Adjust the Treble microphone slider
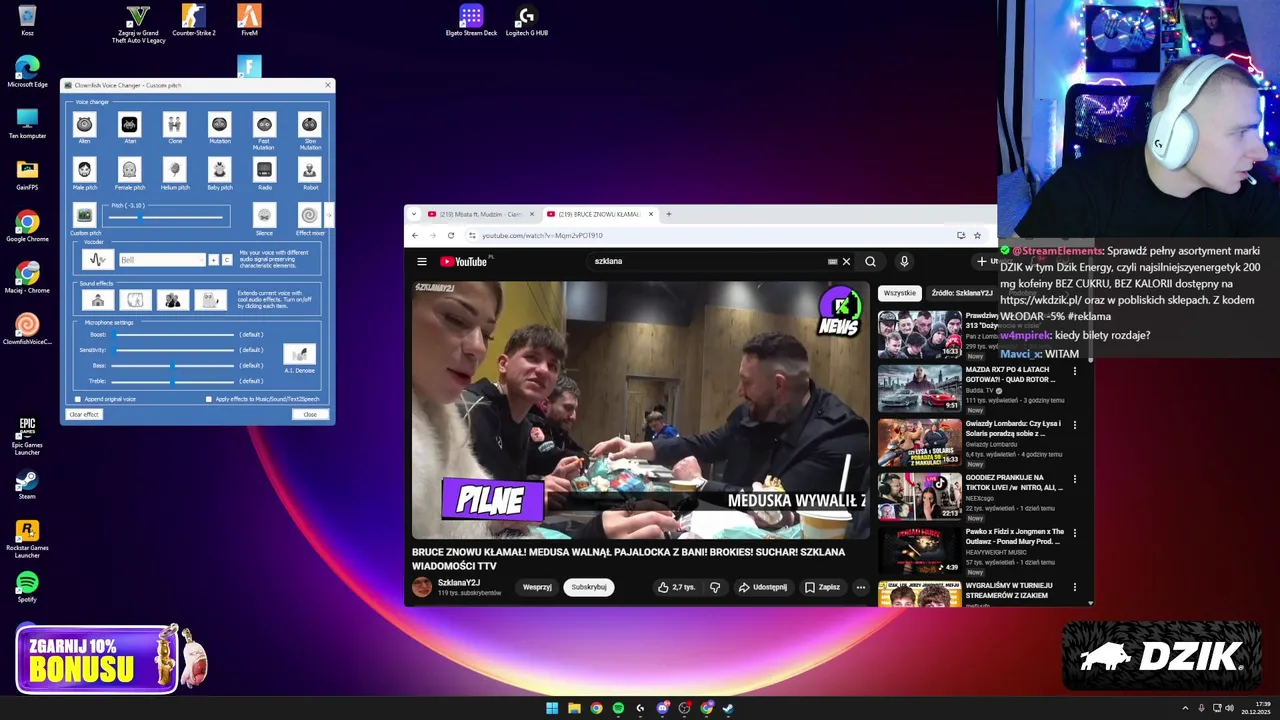 pos(174,381)
